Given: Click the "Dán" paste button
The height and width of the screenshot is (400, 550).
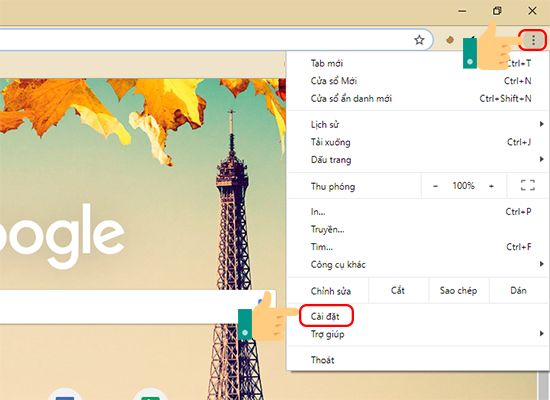Looking at the screenshot, I should pos(518,291).
